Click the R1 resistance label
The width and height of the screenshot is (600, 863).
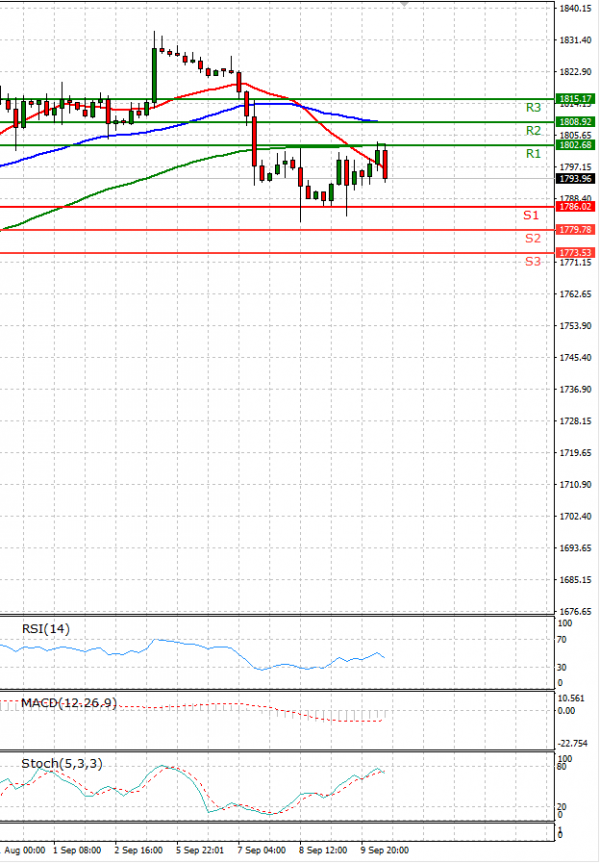pos(533,154)
